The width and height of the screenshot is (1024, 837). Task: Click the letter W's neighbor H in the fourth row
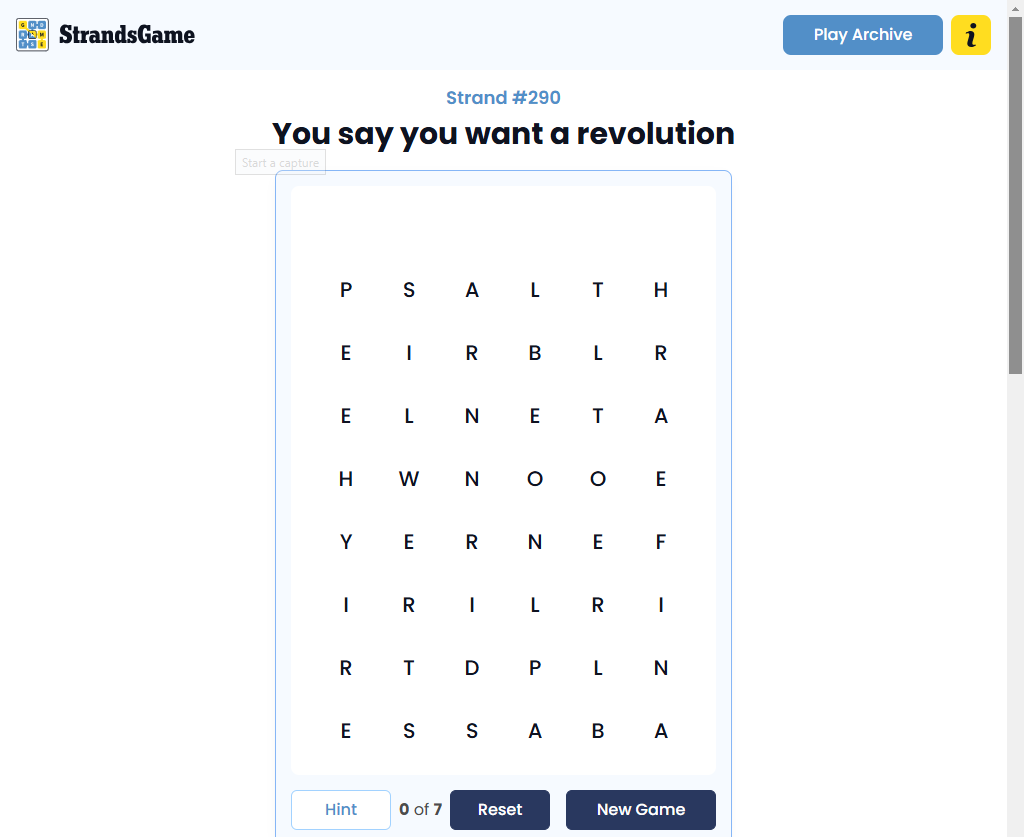(346, 479)
